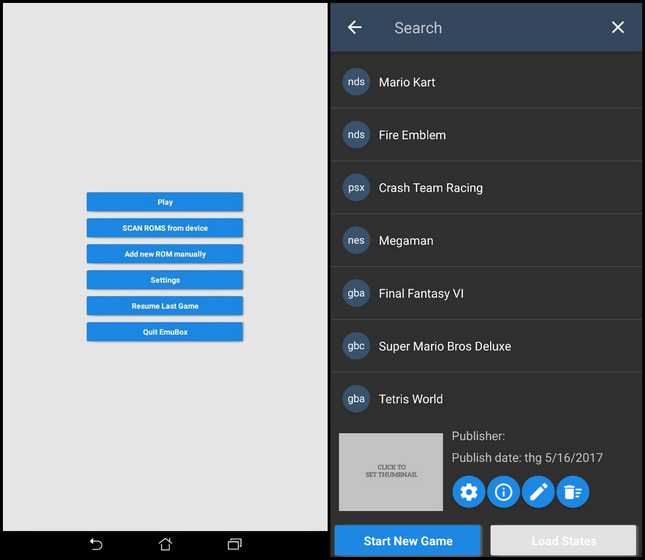Click the gbc badge beside Super Mario Bros Deluxe
Viewport: 645px width, 560px height.
pyautogui.click(x=356, y=346)
